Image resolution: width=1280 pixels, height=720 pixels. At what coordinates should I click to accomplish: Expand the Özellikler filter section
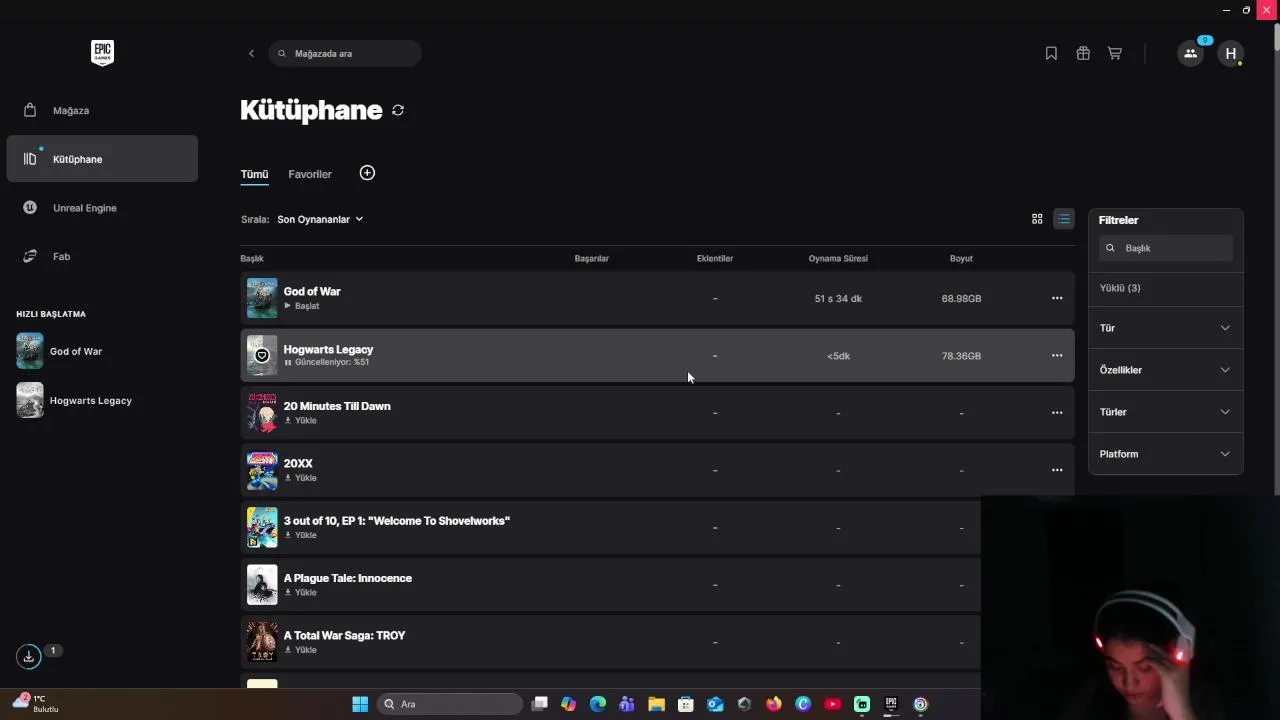(x=1165, y=370)
